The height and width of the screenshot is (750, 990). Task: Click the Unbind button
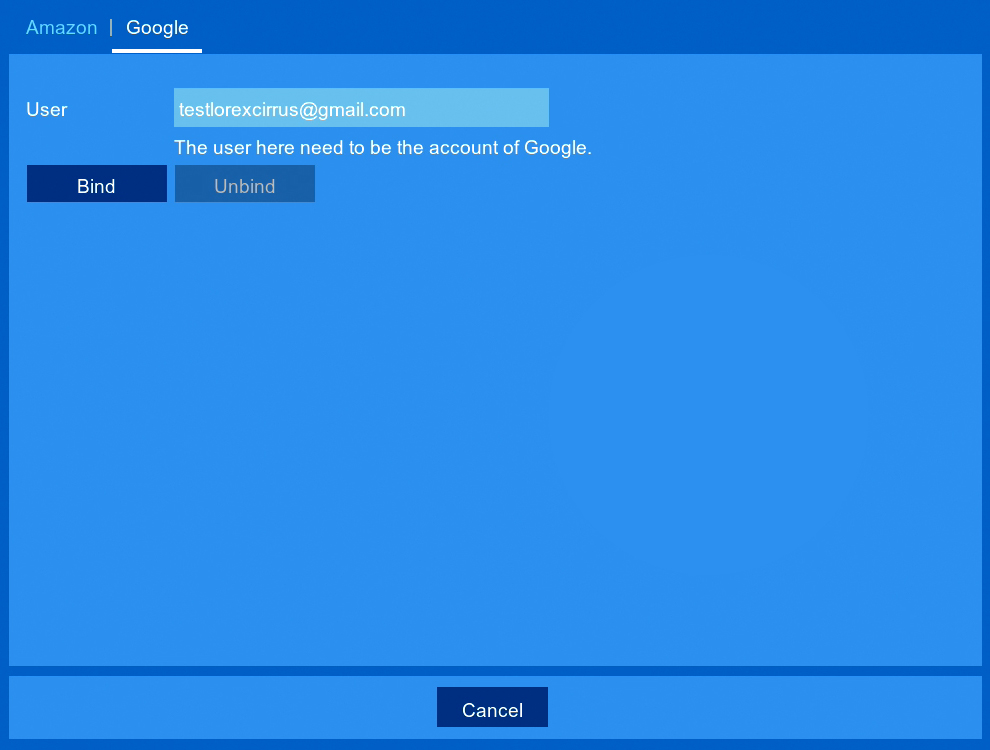[x=245, y=184]
